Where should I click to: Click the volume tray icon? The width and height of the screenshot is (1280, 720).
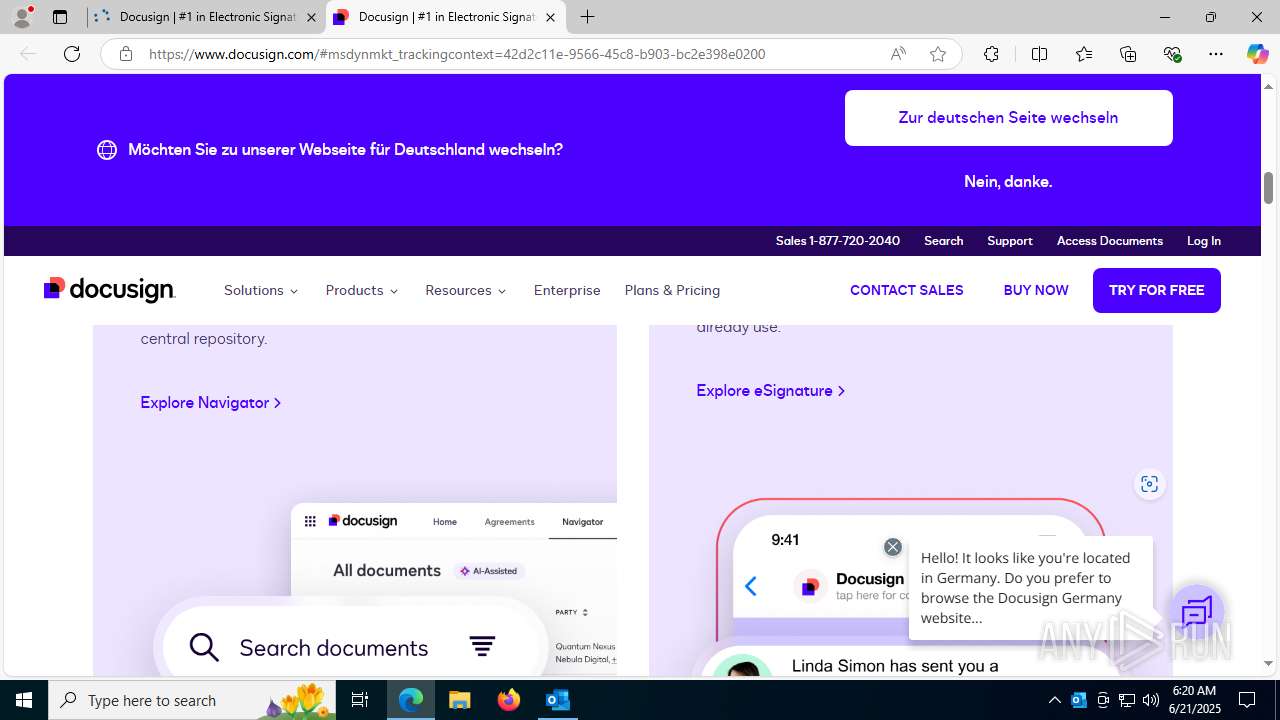point(1151,700)
